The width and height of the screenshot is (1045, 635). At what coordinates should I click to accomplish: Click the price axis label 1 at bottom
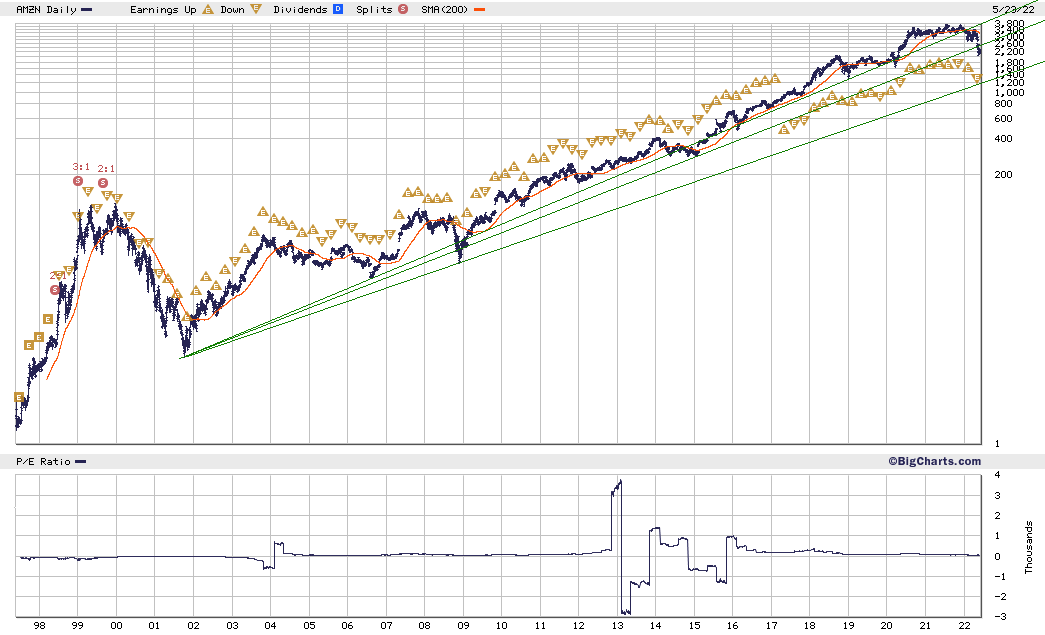tap(997, 444)
